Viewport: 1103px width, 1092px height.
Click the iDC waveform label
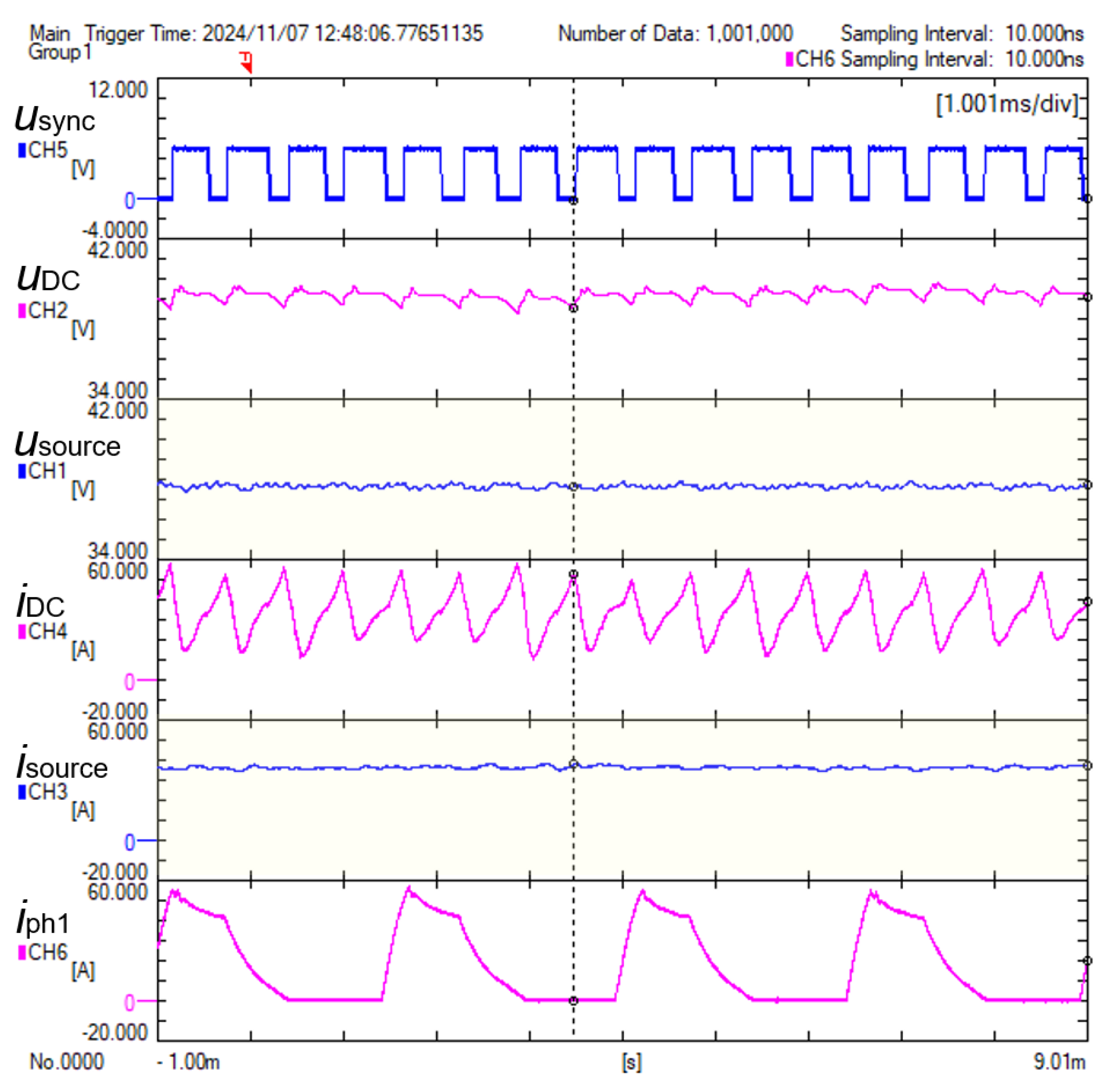40,604
